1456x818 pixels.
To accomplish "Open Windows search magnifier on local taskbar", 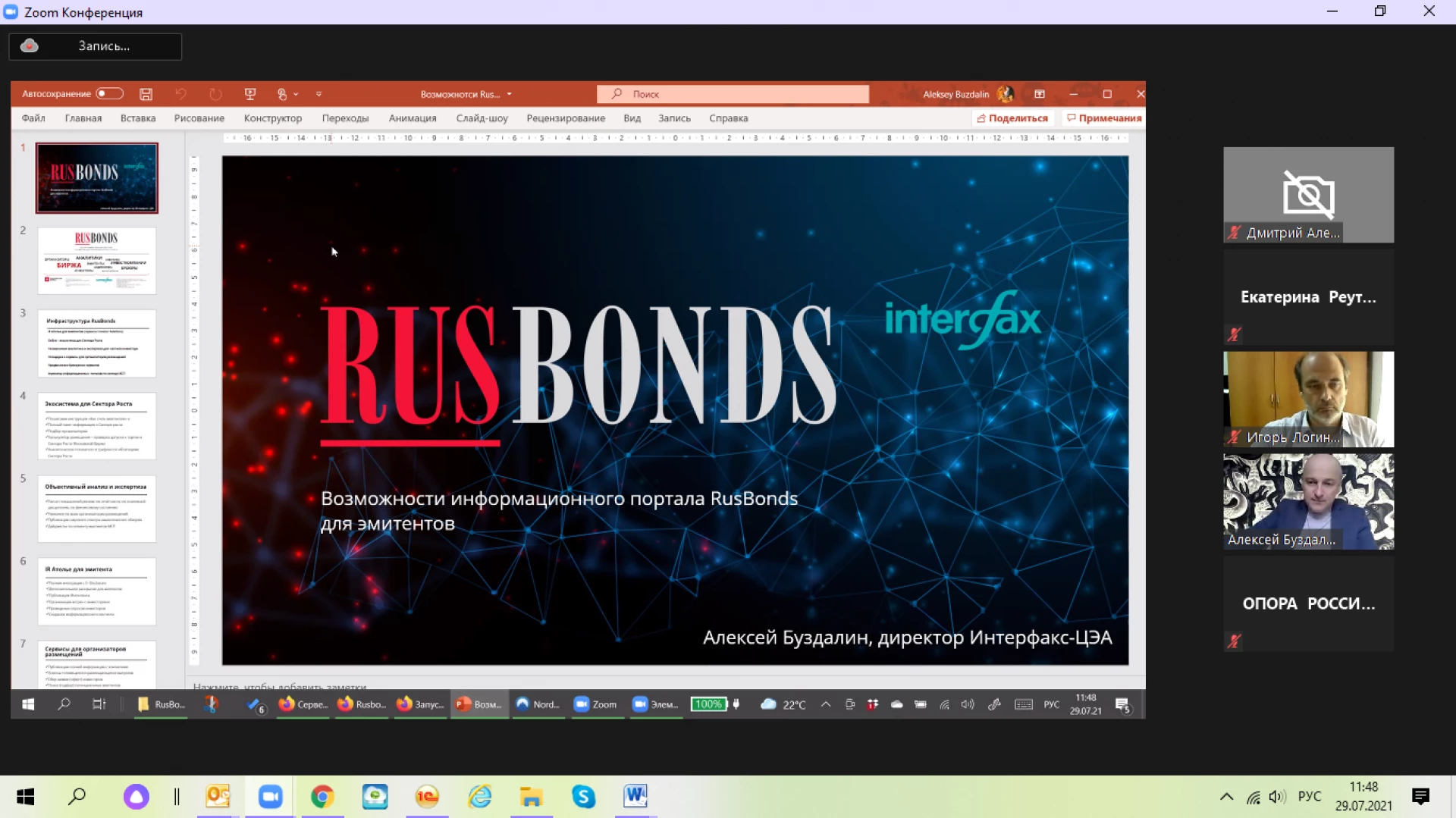I will 77,796.
